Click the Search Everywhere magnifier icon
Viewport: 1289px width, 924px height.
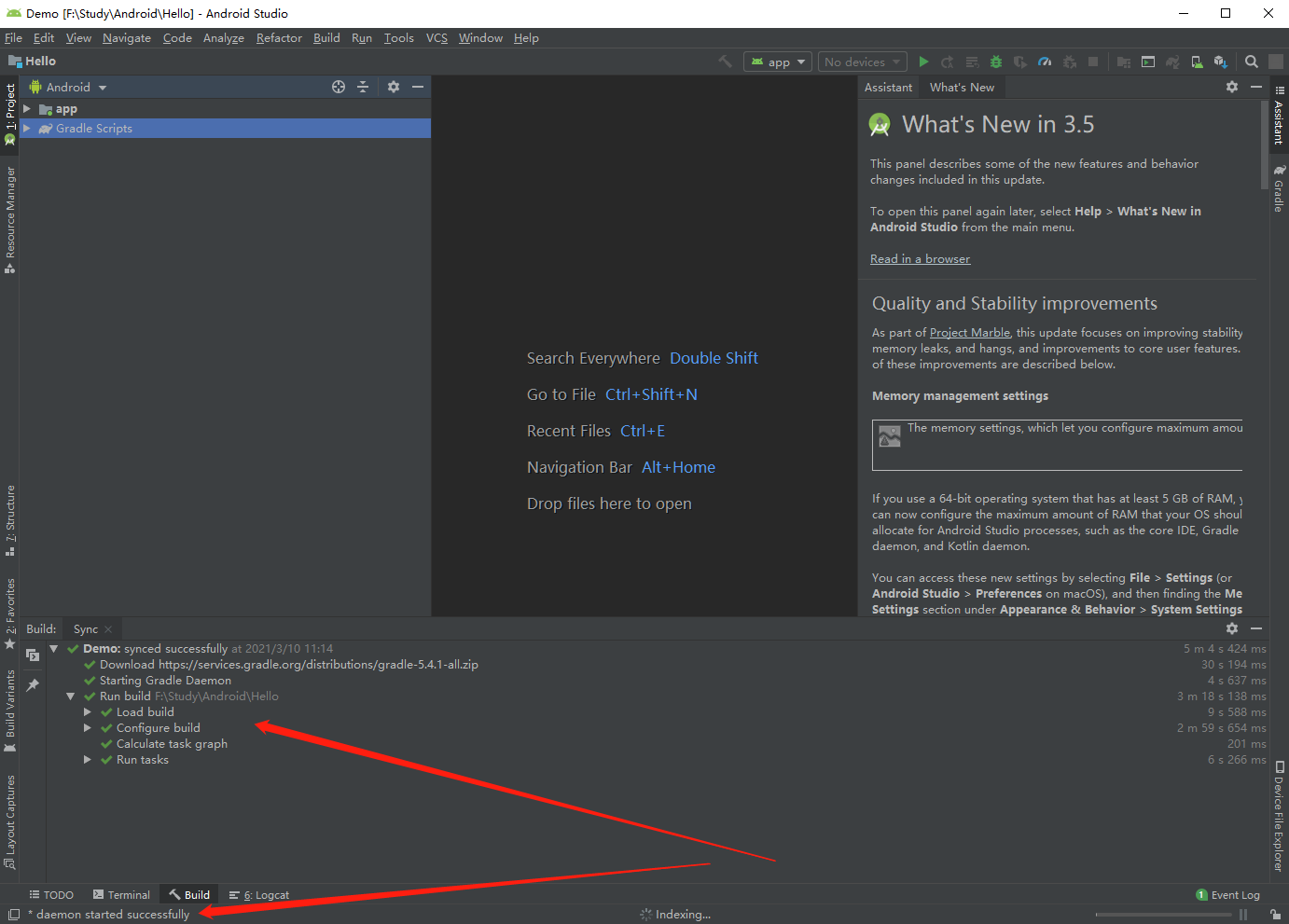click(1252, 62)
